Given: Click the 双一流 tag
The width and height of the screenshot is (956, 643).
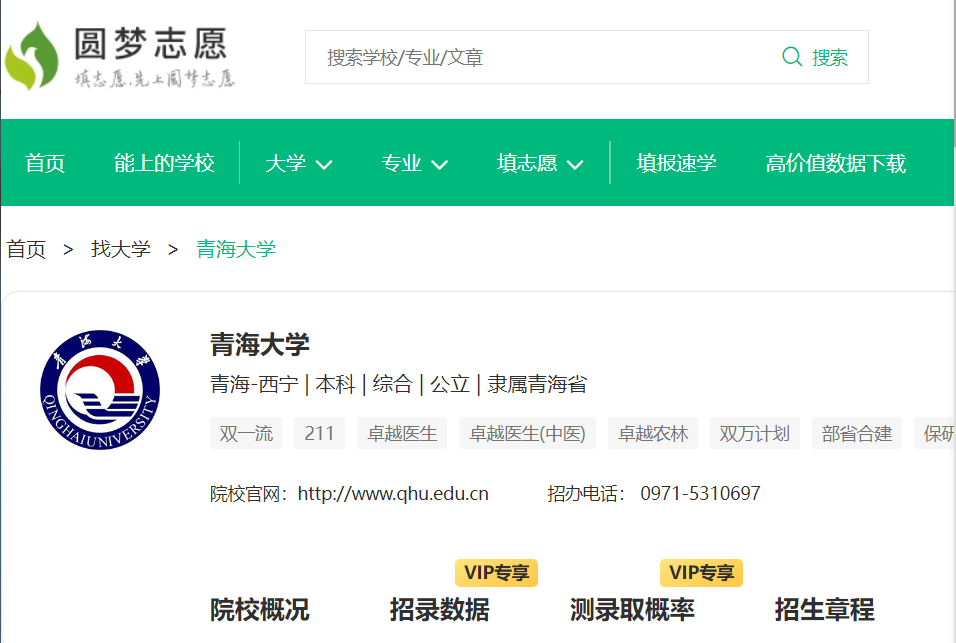Looking at the screenshot, I should (x=246, y=433).
